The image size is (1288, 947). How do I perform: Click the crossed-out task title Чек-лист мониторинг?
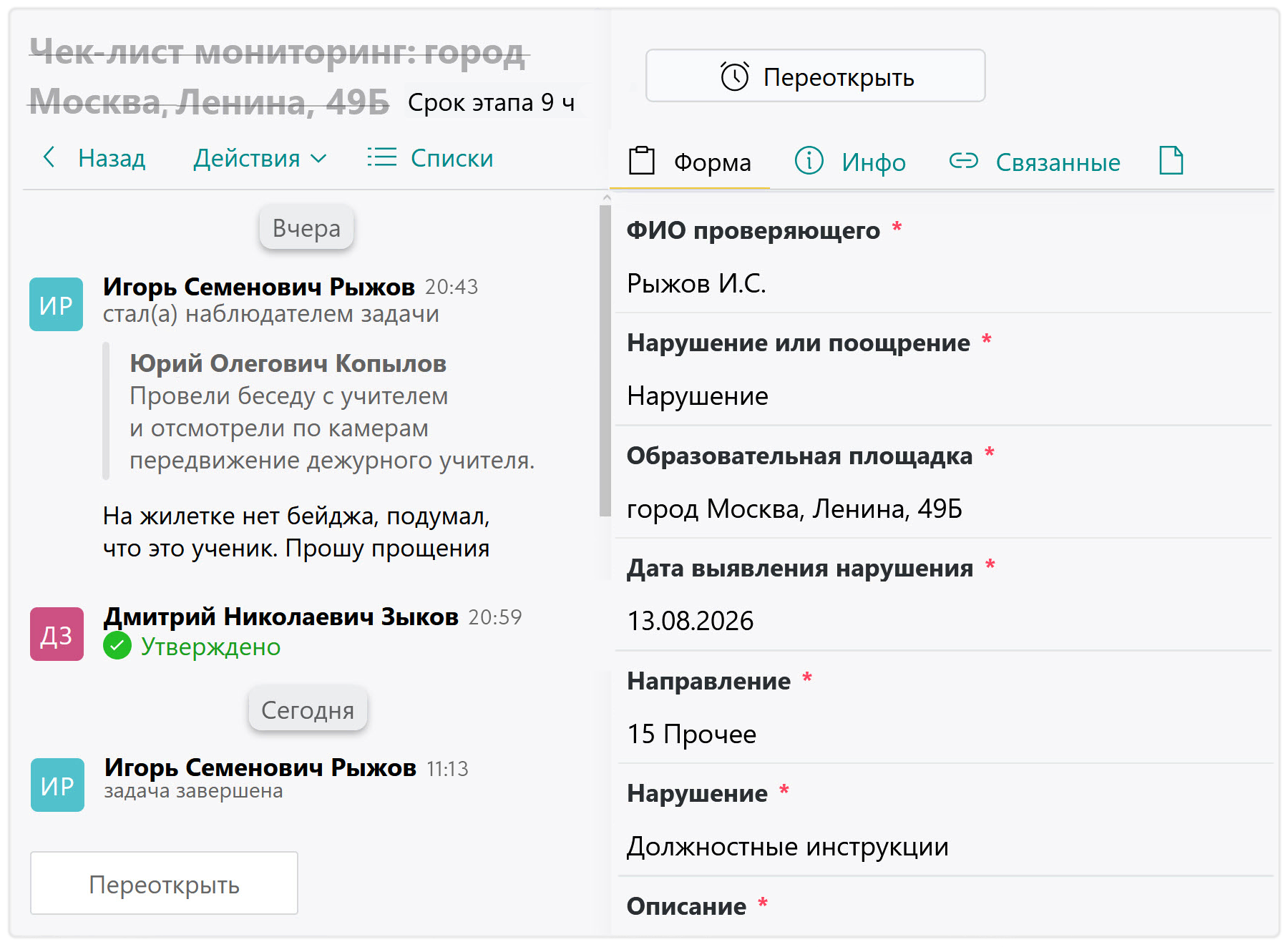tap(279, 77)
